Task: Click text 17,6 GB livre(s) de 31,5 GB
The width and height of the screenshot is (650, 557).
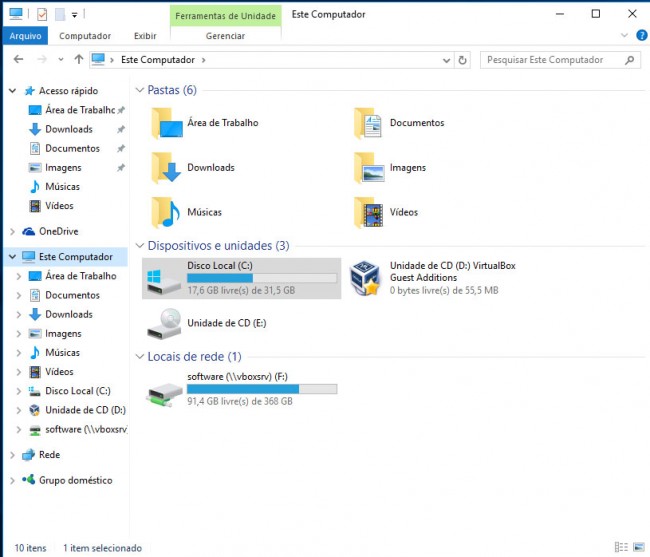Action: [x=241, y=290]
